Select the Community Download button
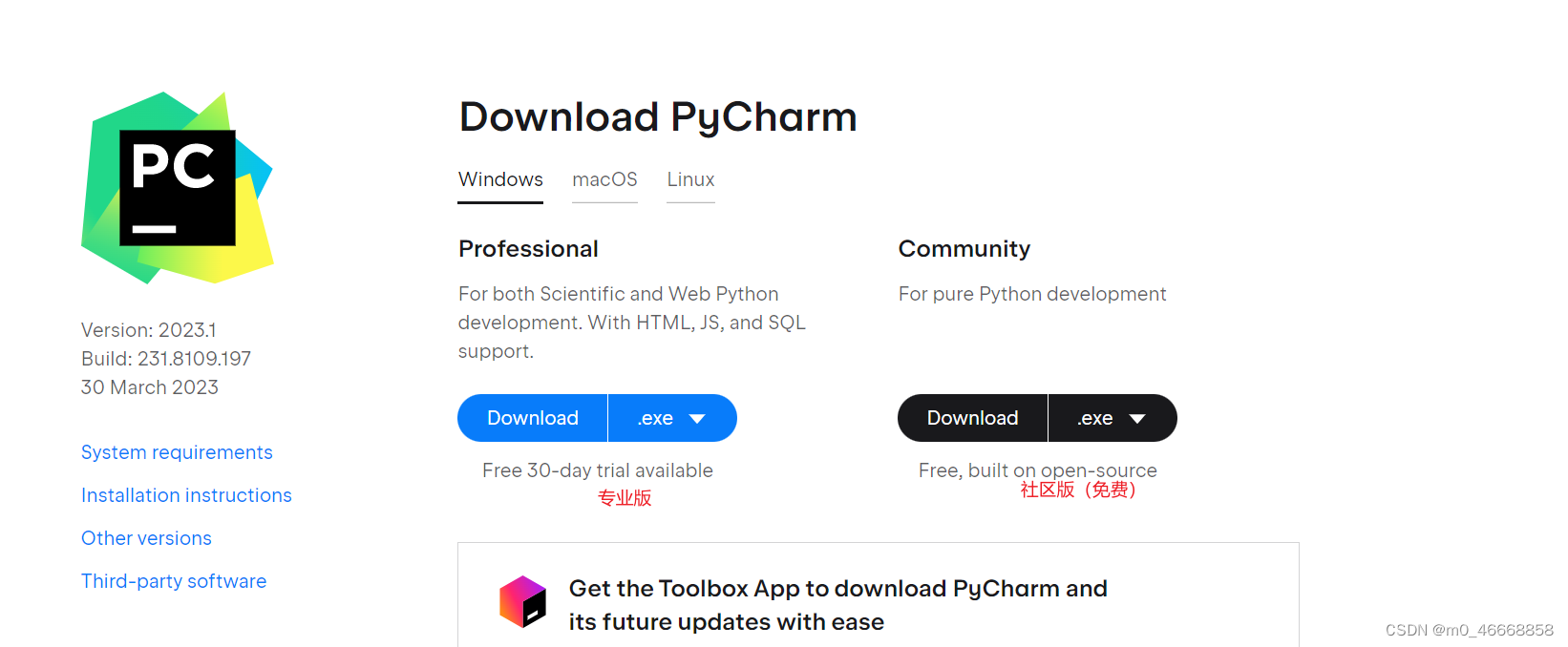Viewport: 1568px width, 647px height. 972,418
